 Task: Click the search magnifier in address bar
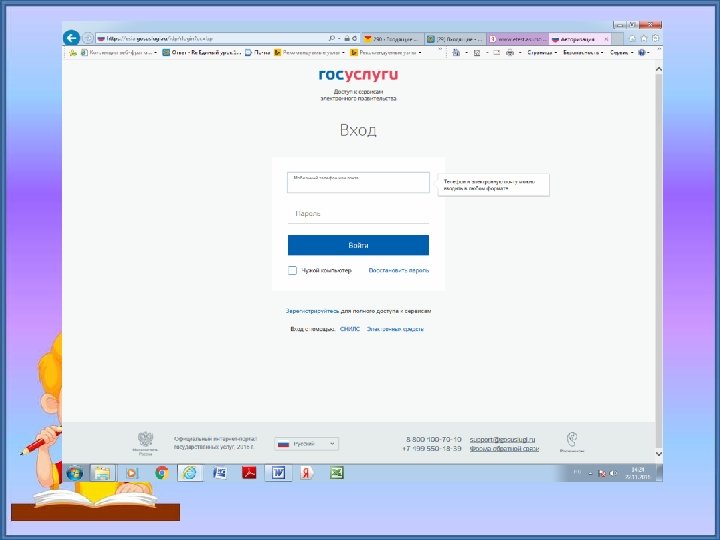(x=332, y=39)
